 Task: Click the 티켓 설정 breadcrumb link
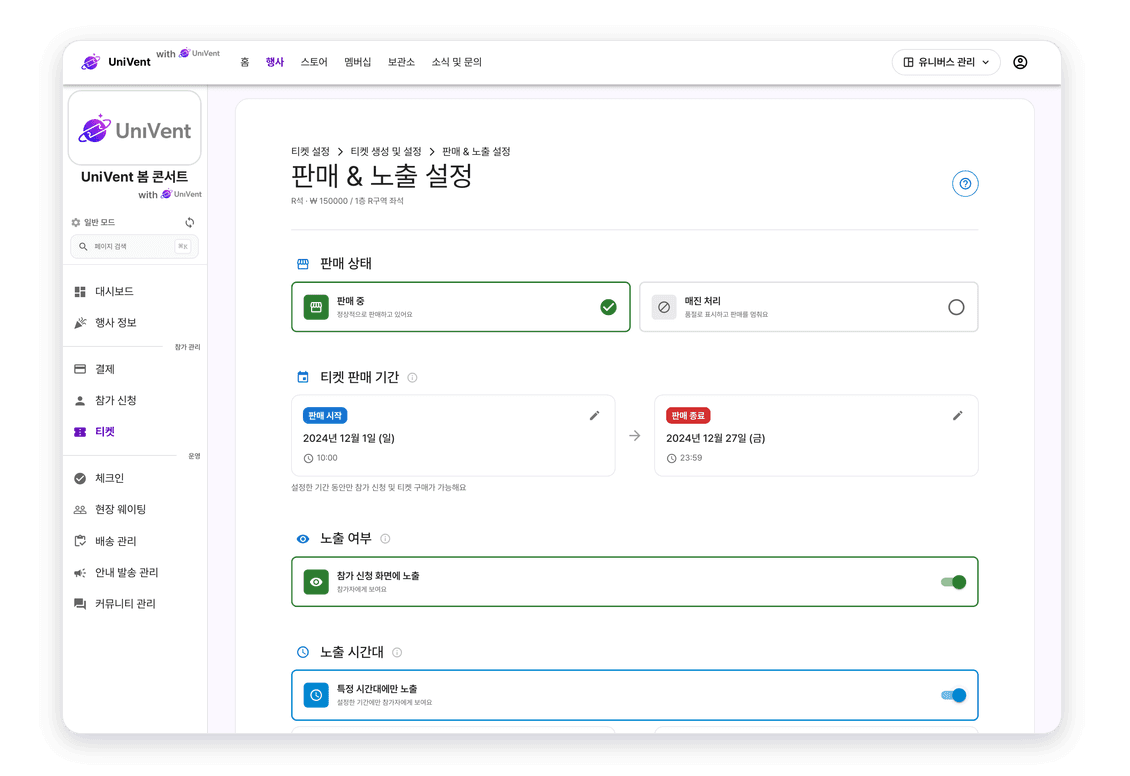click(x=311, y=151)
